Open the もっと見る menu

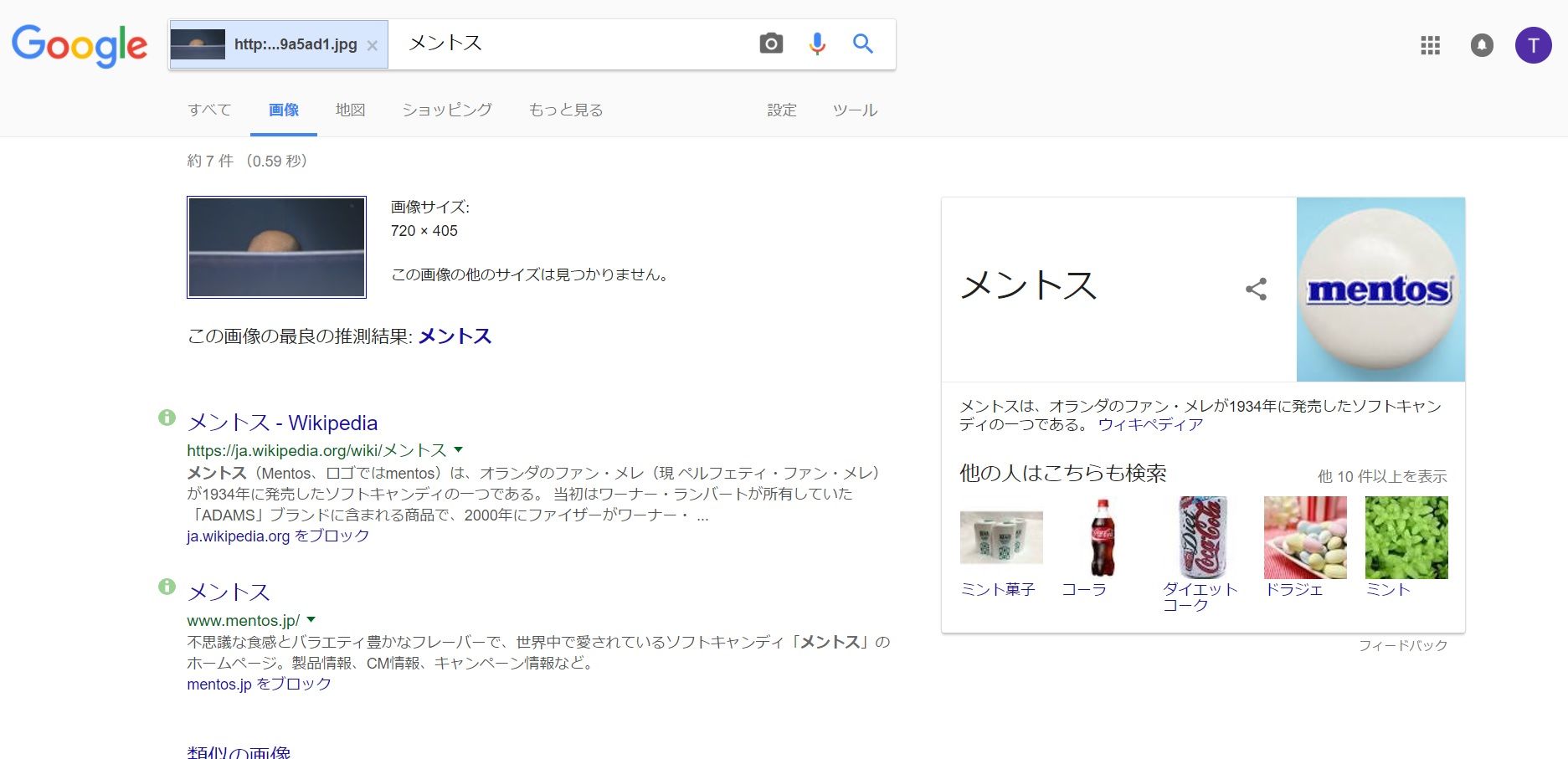566,110
